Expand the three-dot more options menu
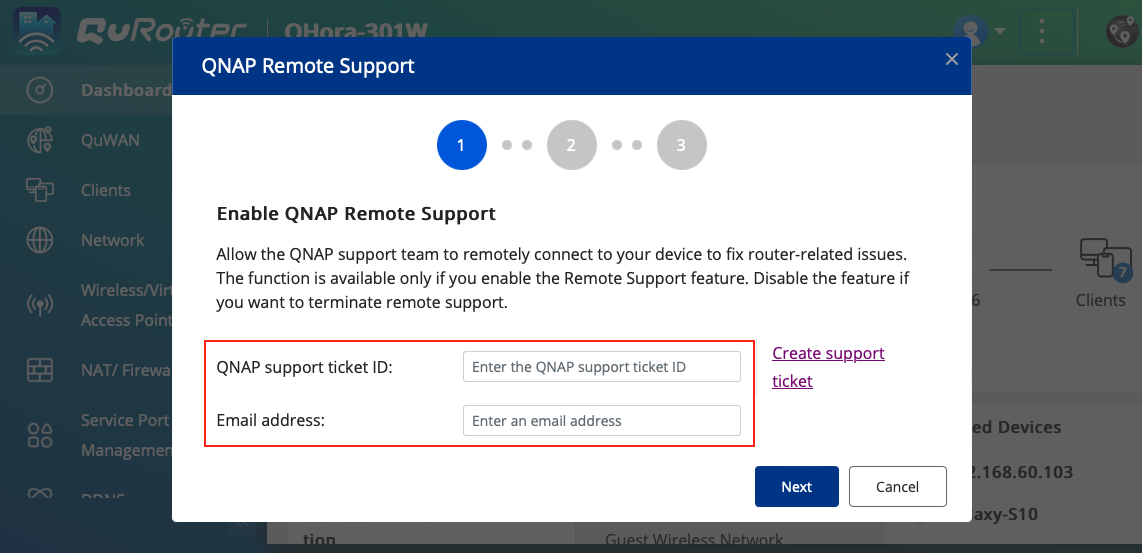This screenshot has height=553, width=1142. [1041, 31]
